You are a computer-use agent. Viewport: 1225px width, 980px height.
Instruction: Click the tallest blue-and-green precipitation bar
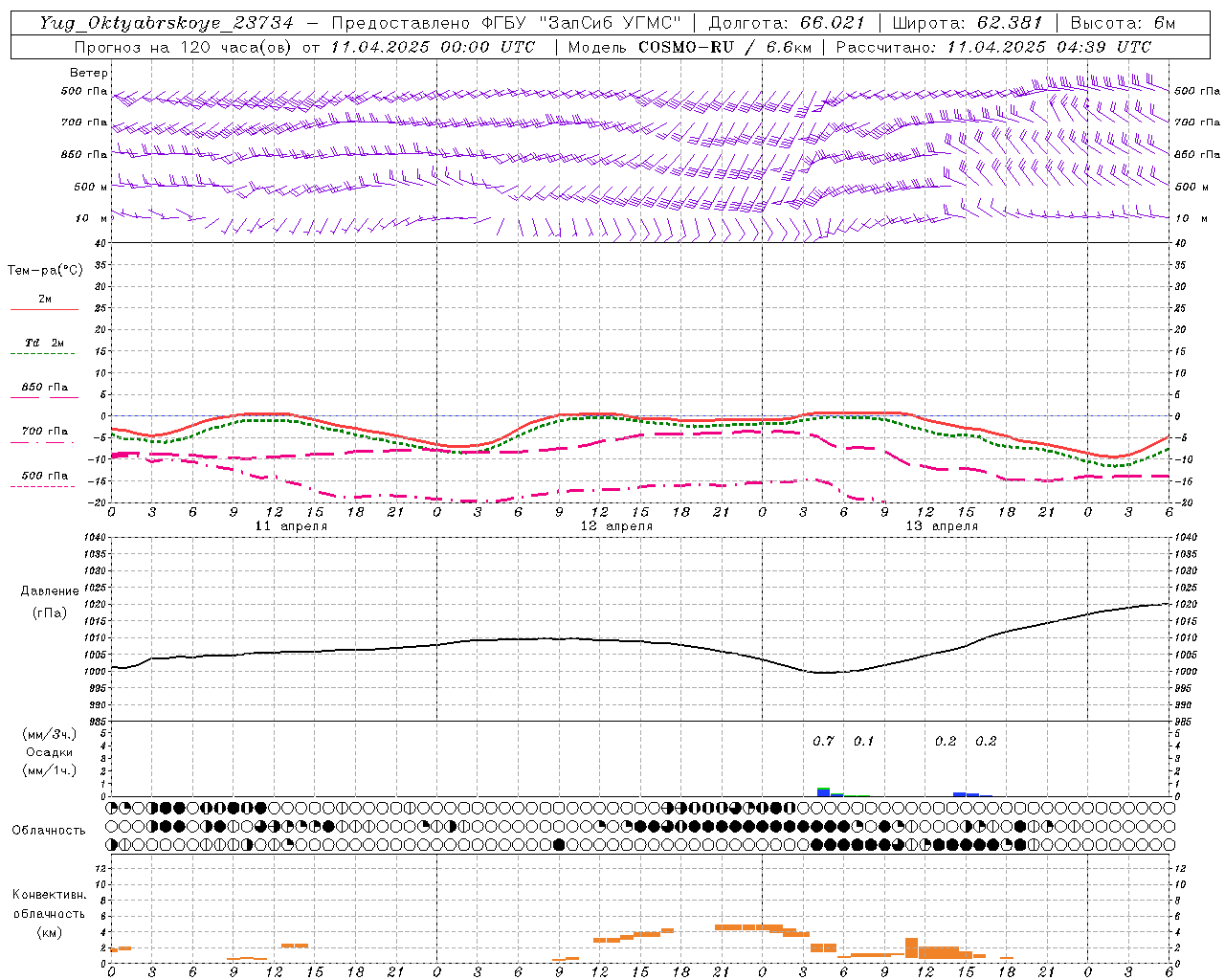pyautogui.click(x=823, y=791)
